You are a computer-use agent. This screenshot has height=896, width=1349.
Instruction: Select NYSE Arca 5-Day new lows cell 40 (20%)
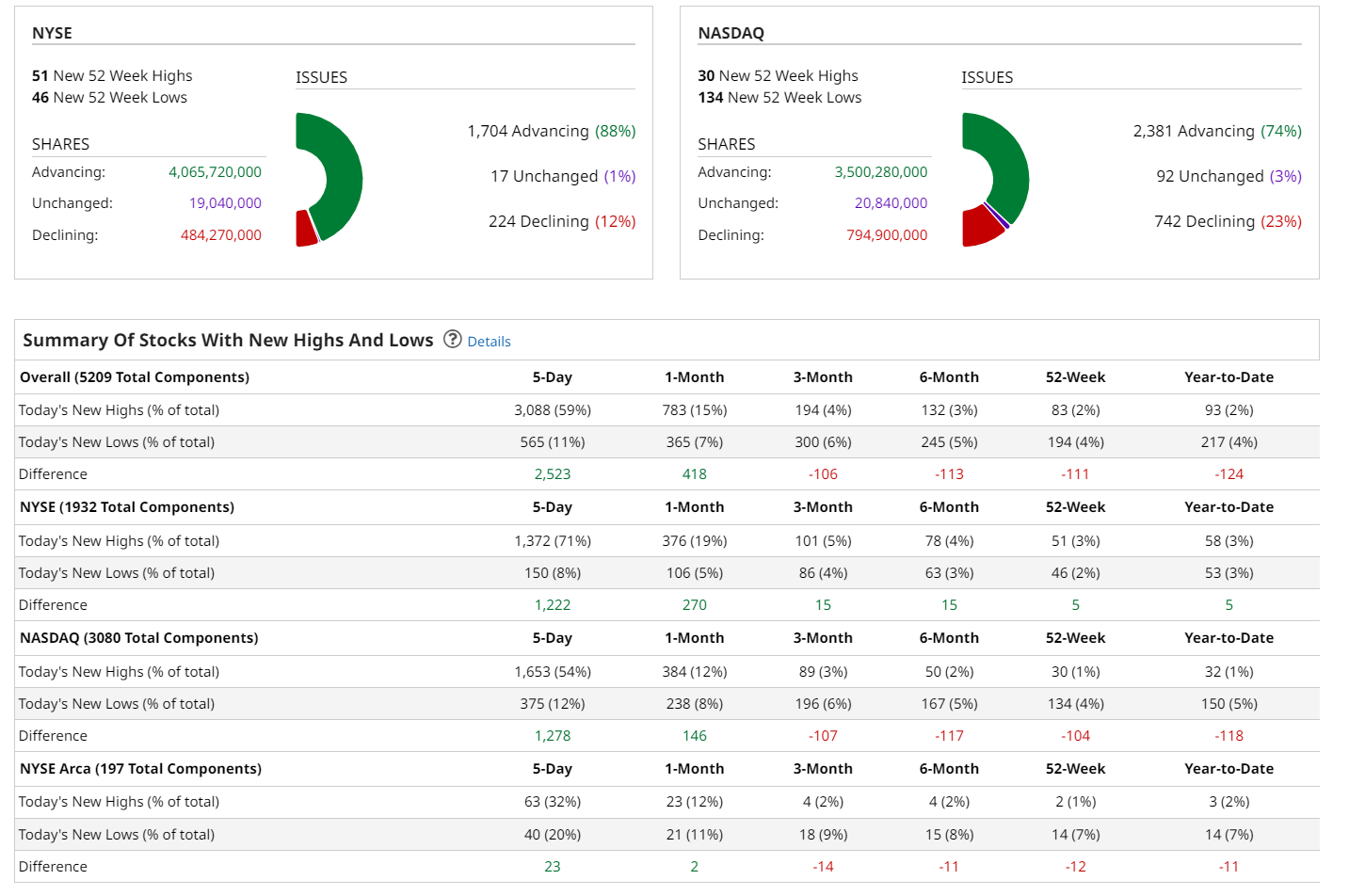click(553, 835)
